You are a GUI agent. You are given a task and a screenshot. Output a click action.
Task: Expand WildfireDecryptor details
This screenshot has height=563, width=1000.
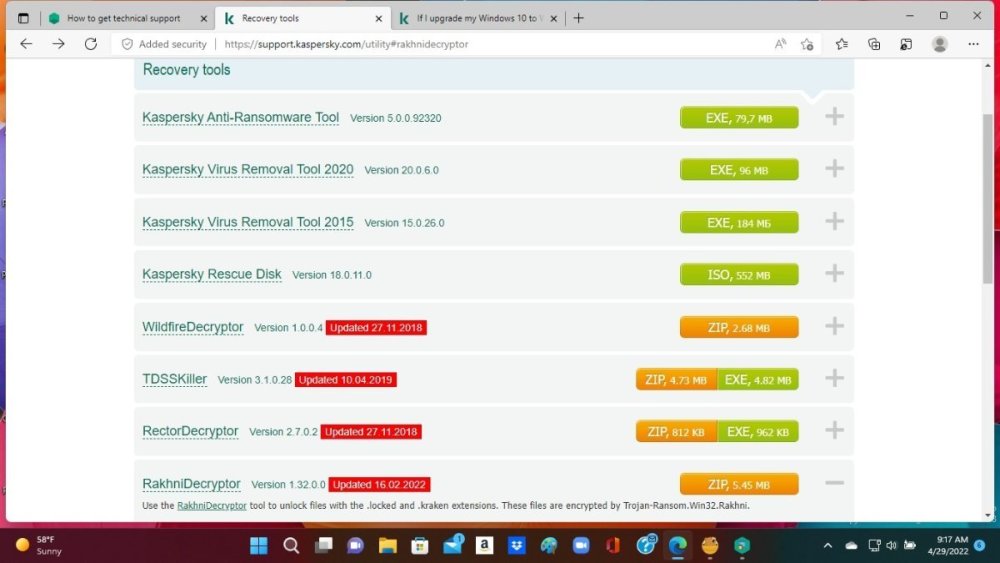(834, 326)
